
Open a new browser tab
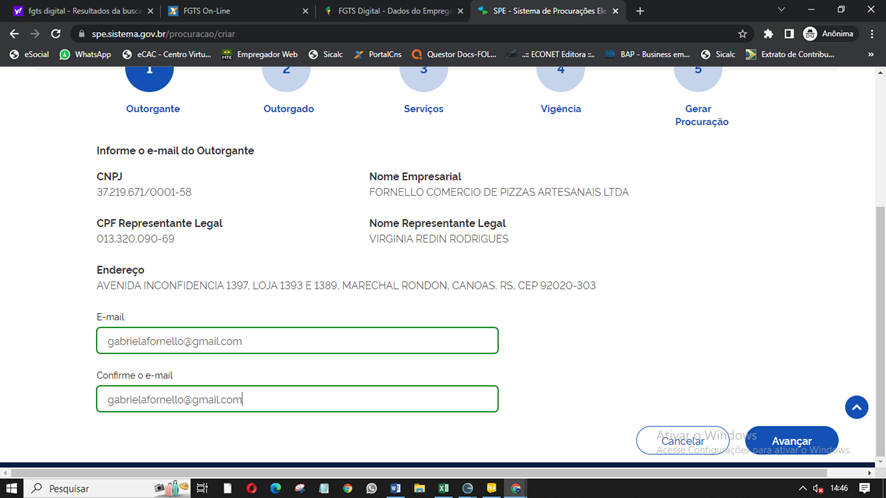point(640,11)
